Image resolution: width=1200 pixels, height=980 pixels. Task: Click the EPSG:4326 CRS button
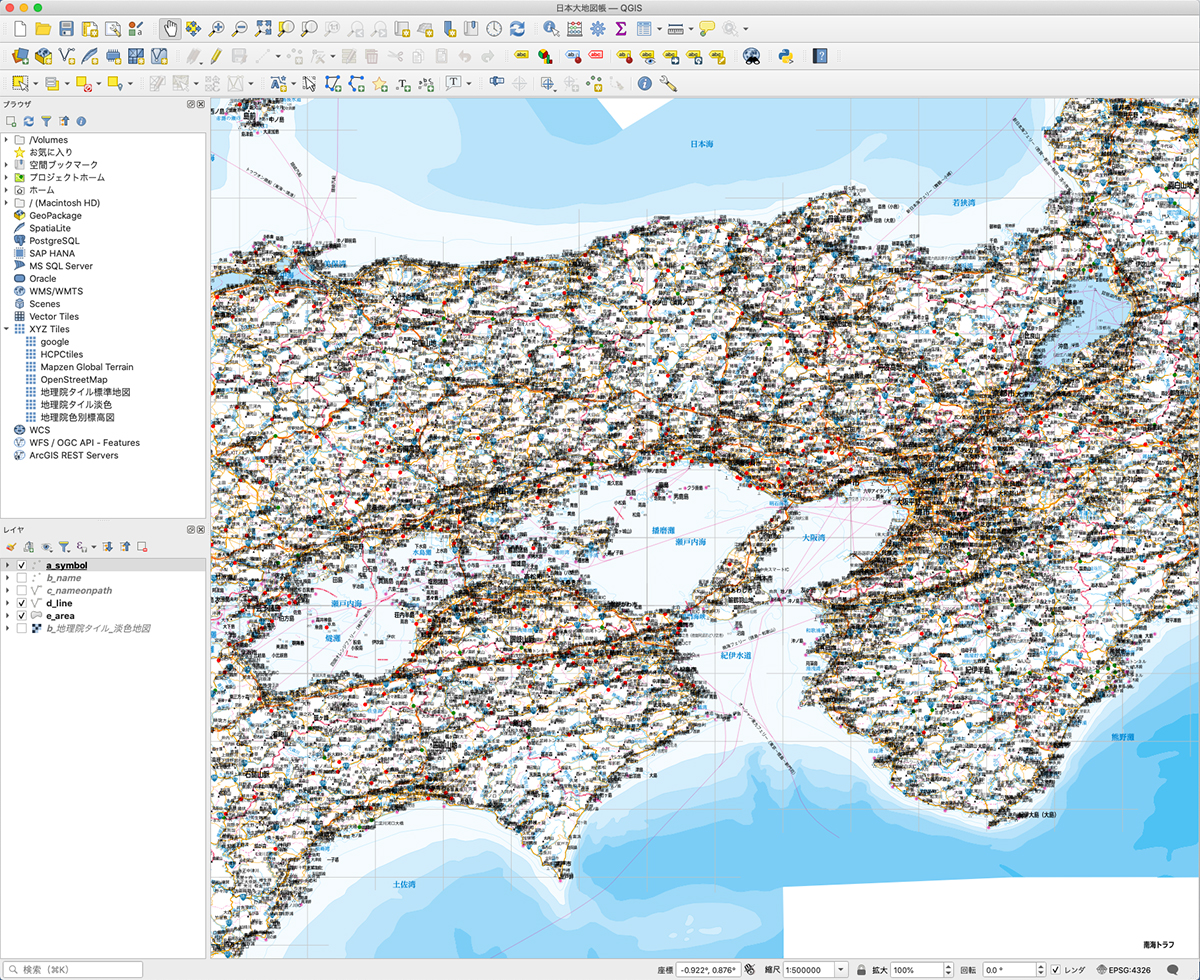click(x=1123, y=970)
